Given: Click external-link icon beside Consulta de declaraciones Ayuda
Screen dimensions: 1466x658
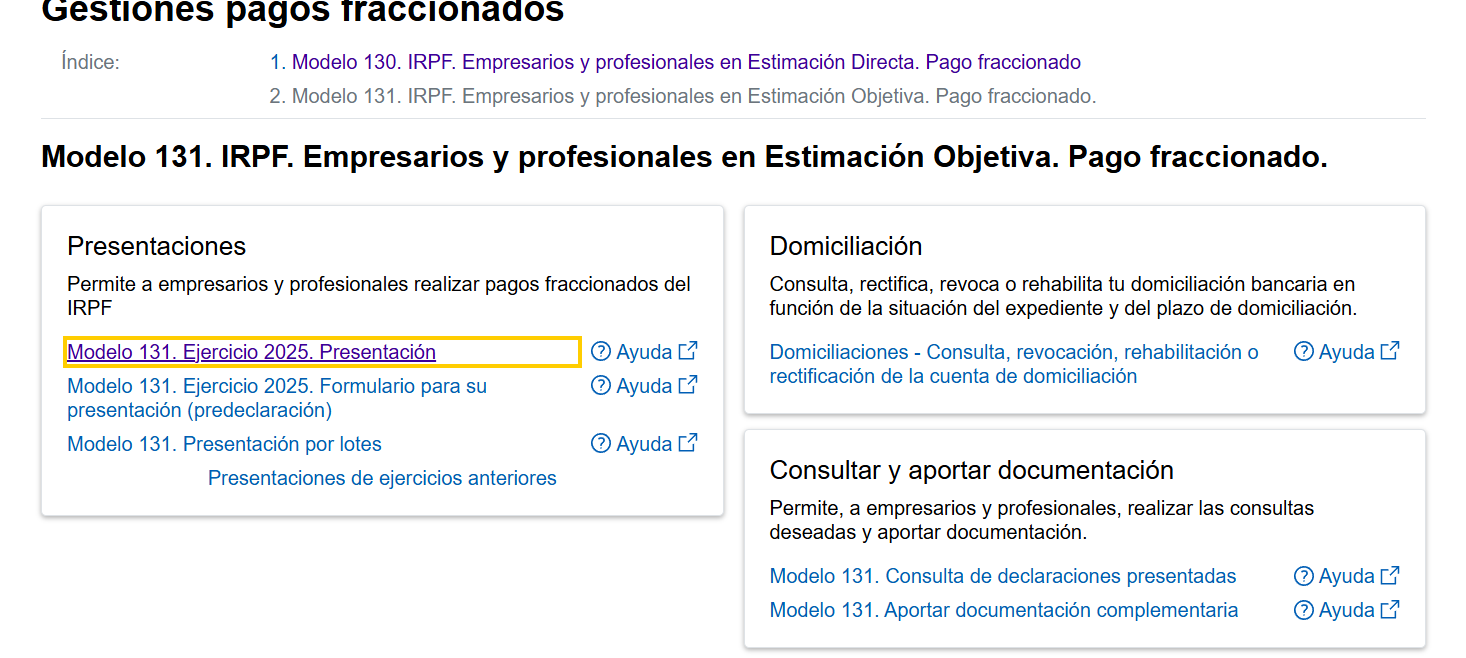Looking at the screenshot, I should pos(1390,575).
